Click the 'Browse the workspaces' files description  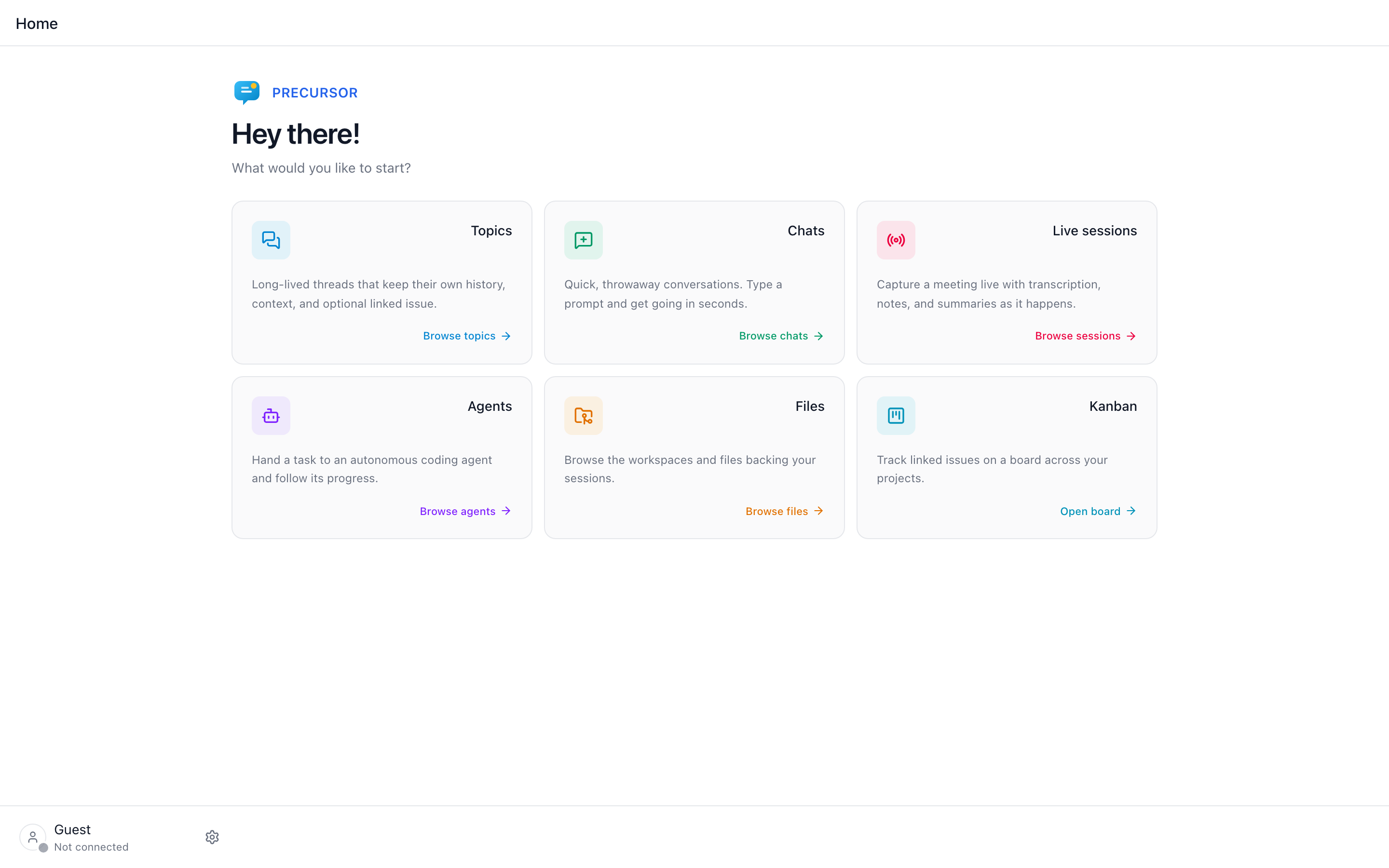[x=690, y=469]
